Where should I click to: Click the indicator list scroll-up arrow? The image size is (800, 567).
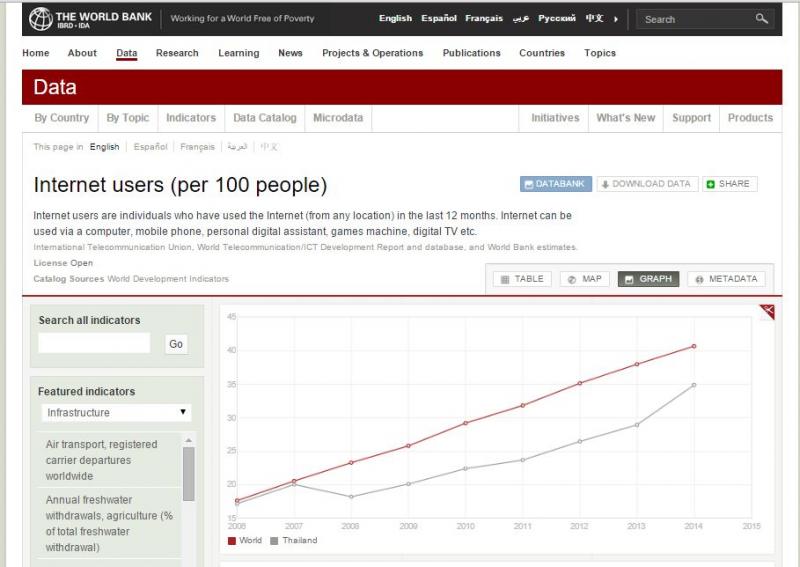tap(188, 440)
